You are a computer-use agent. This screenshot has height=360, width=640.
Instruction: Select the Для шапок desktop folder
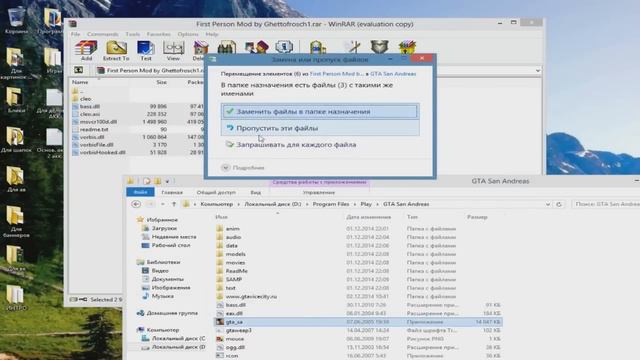click(16, 140)
